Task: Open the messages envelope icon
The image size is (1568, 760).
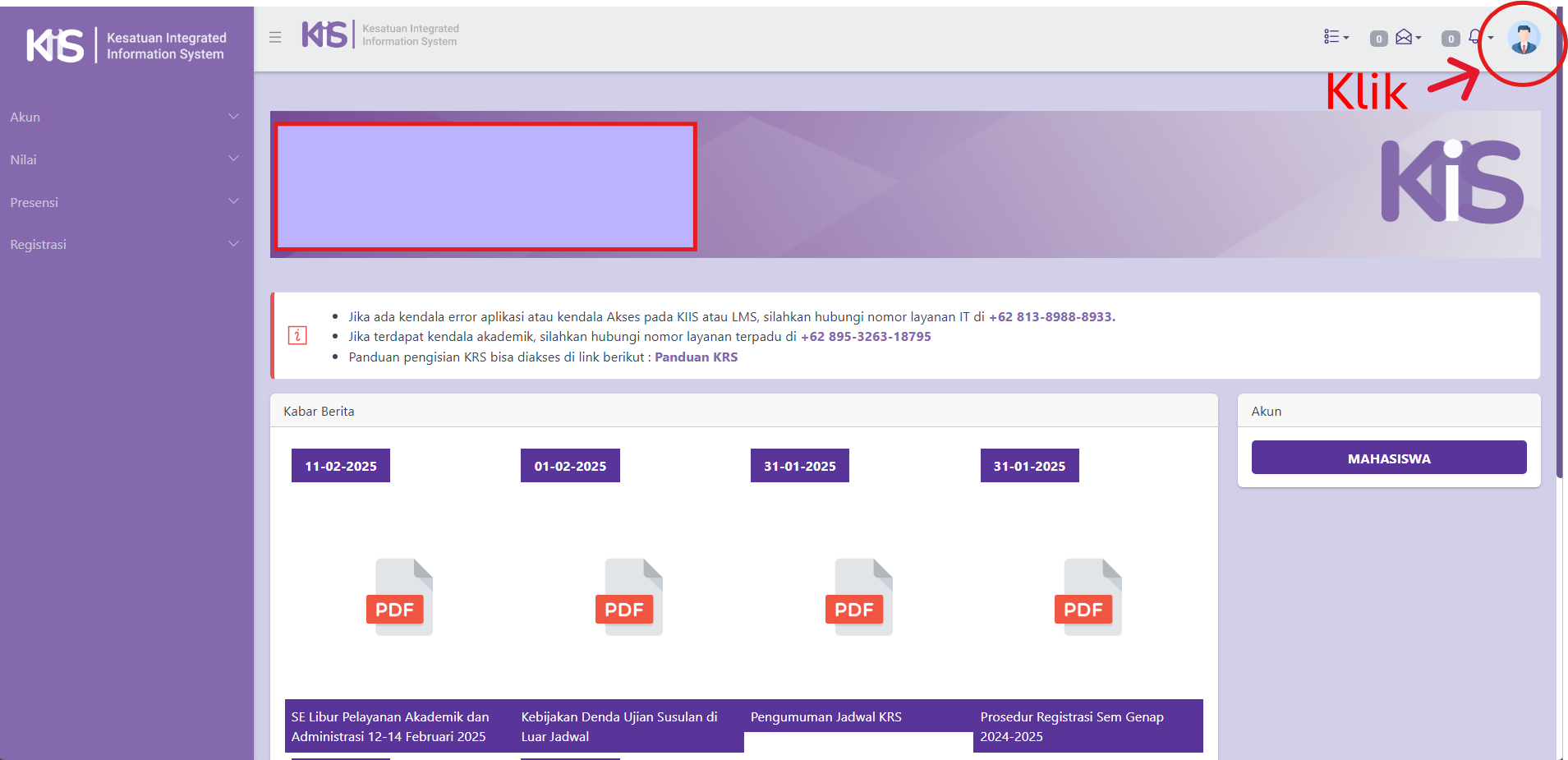Action: click(1404, 37)
